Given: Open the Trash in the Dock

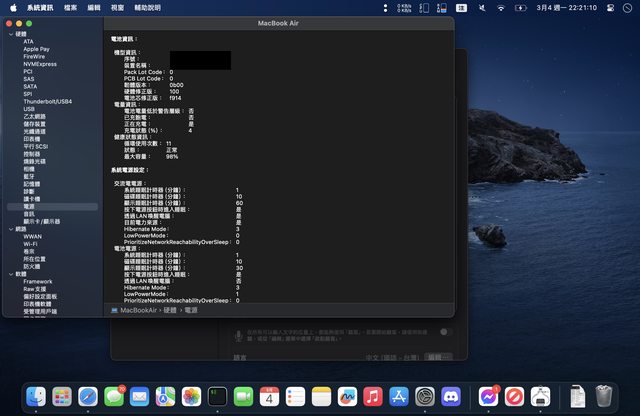Looking at the screenshot, I should pos(604,396).
